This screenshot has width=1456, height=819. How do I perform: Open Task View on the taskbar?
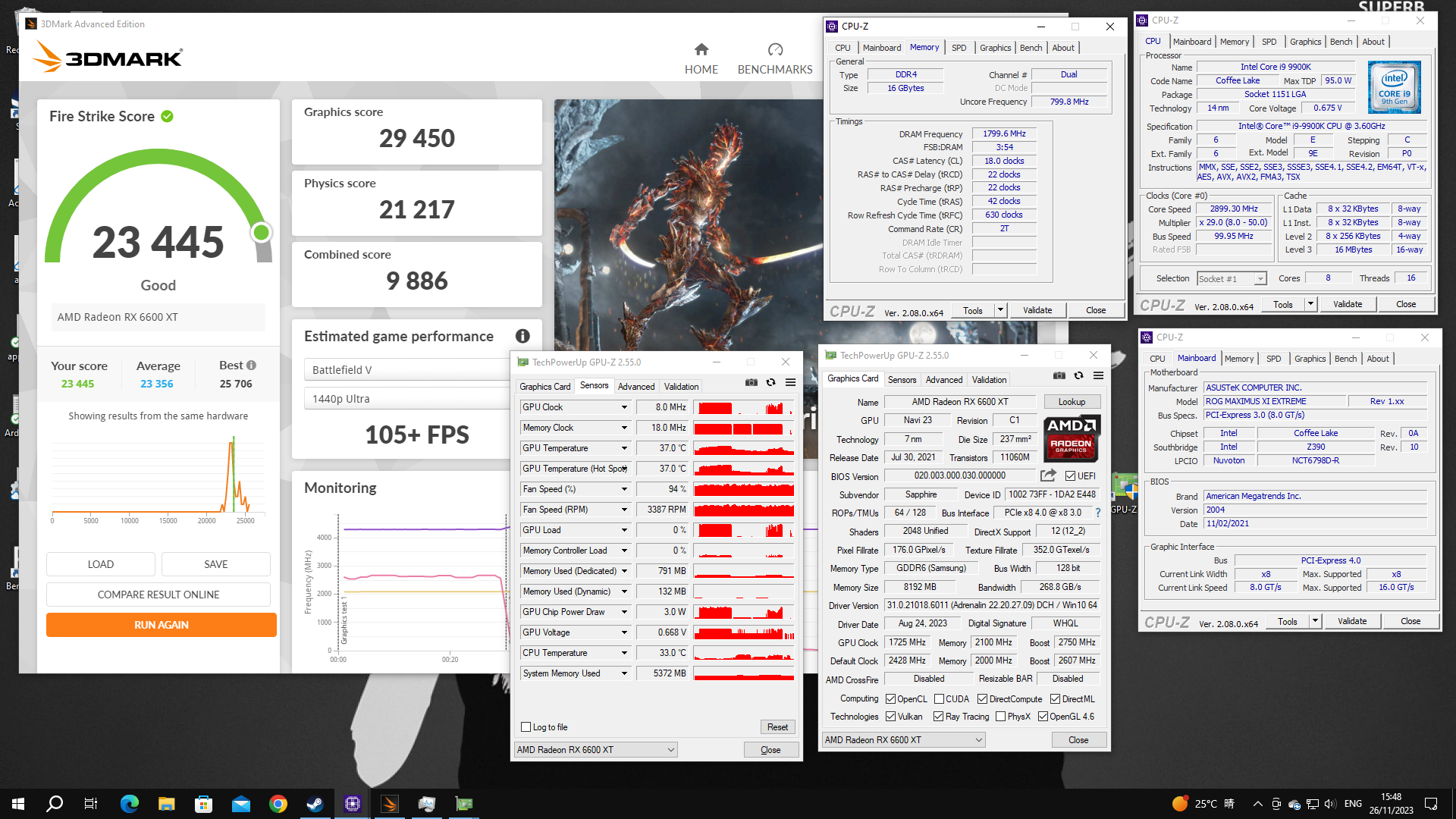pos(91,804)
